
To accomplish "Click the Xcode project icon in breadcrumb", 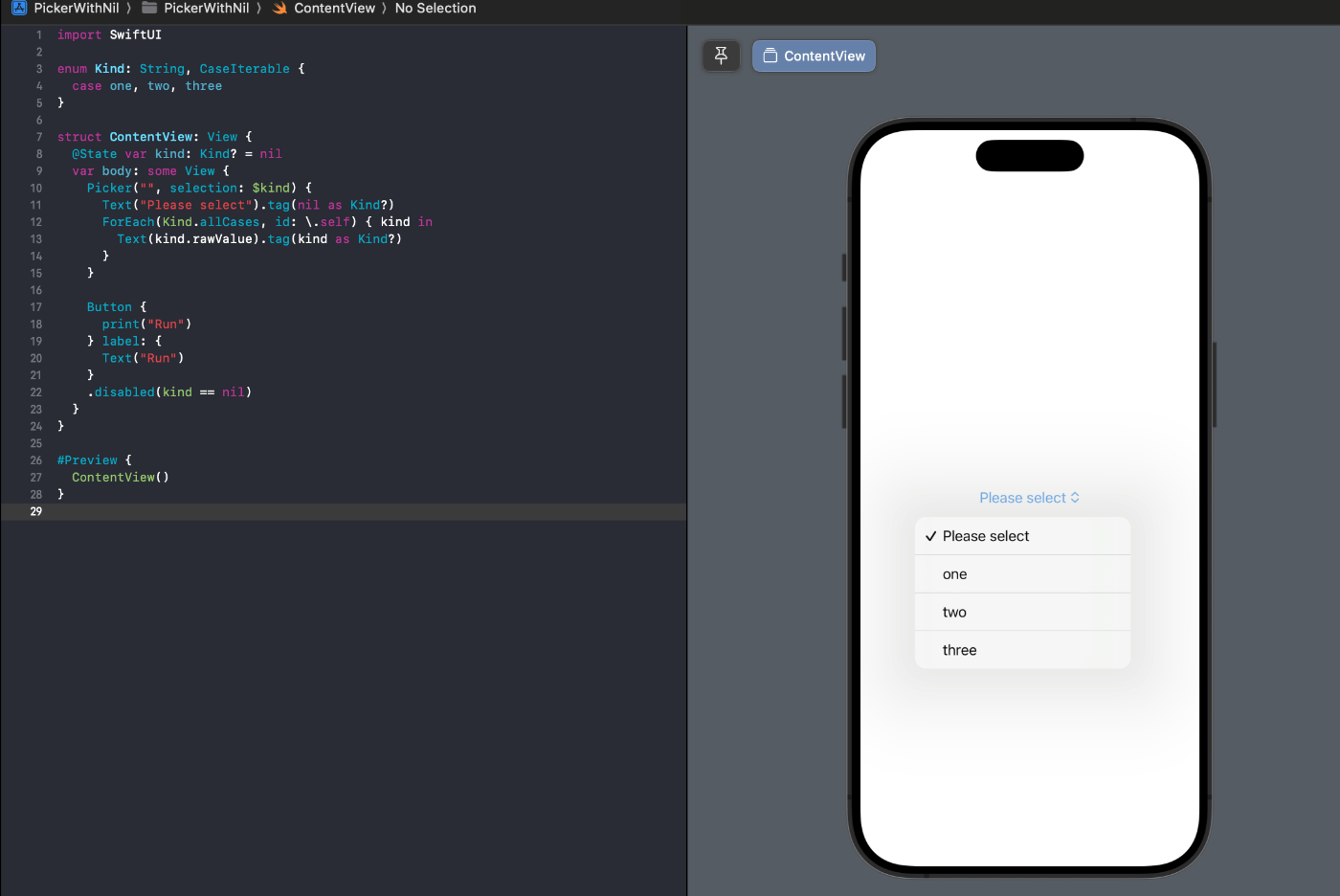I will pyautogui.click(x=19, y=8).
